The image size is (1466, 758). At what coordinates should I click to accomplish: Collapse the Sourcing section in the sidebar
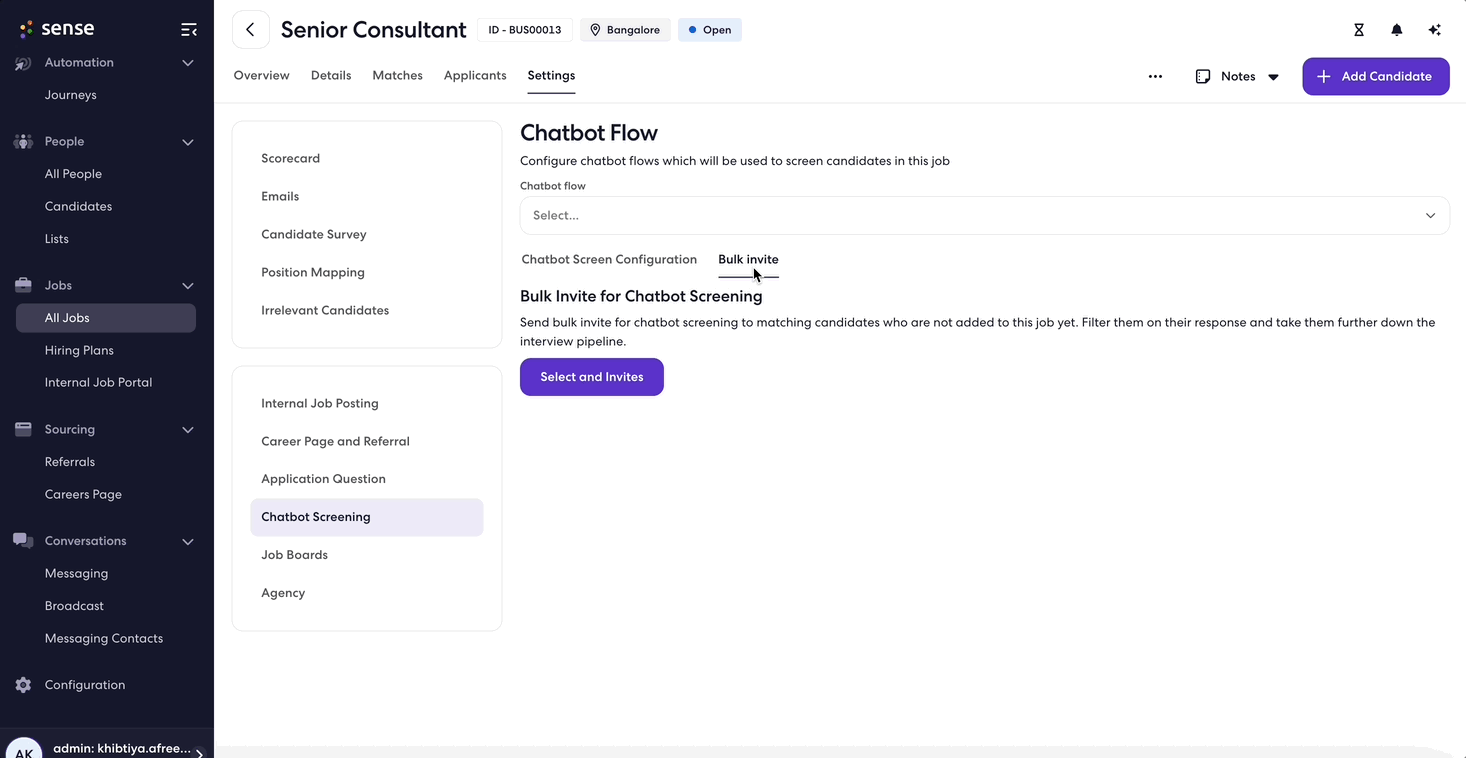pos(187,430)
